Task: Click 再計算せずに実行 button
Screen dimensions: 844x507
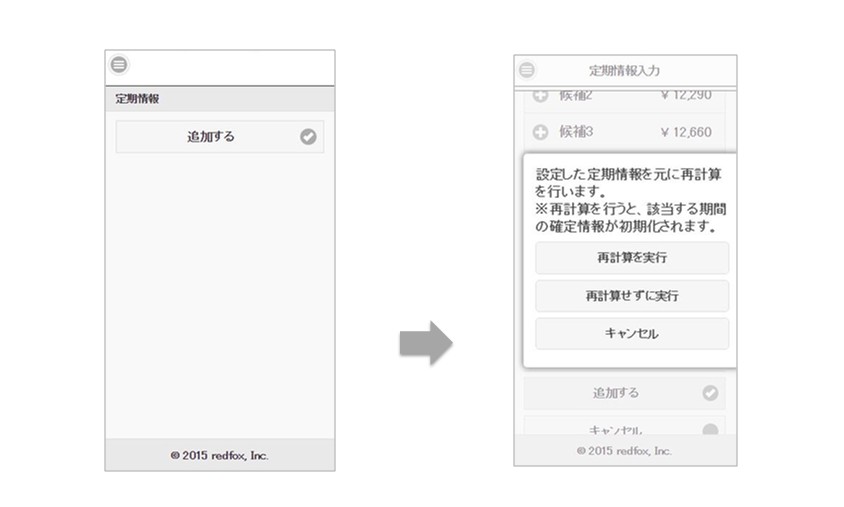Action: point(632,295)
